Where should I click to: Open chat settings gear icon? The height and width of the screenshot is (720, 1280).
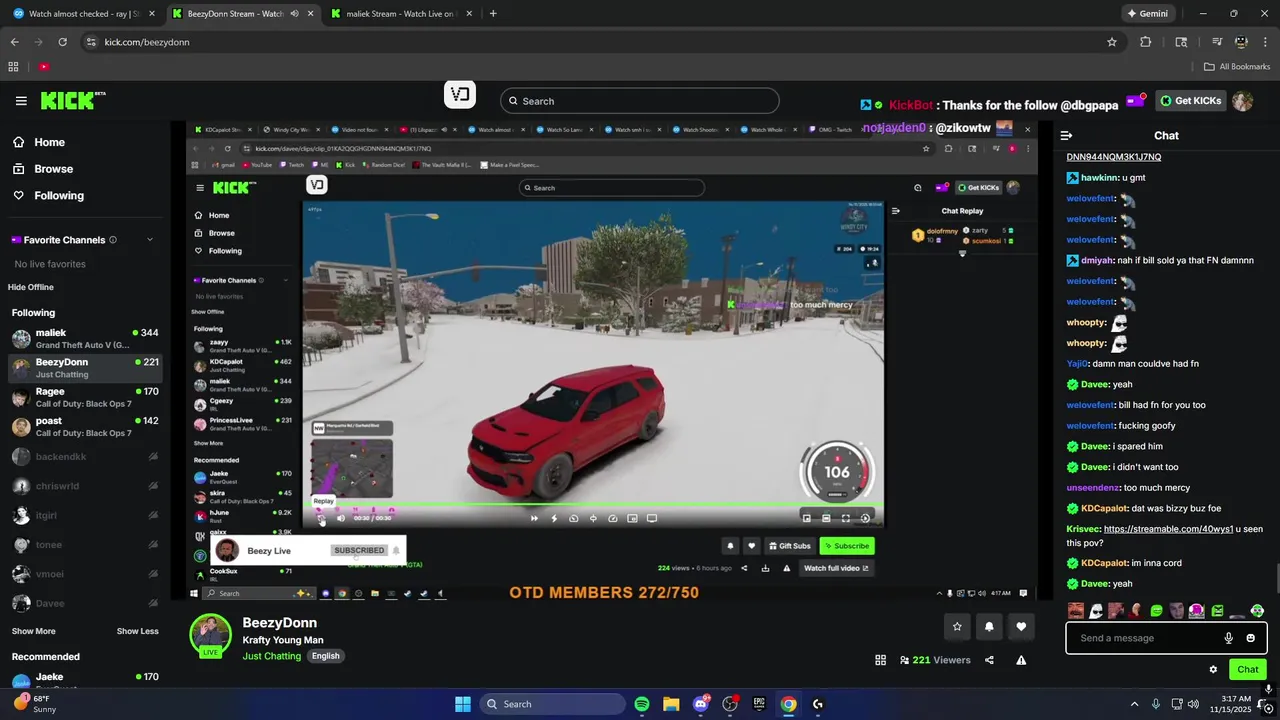pyautogui.click(x=1213, y=670)
